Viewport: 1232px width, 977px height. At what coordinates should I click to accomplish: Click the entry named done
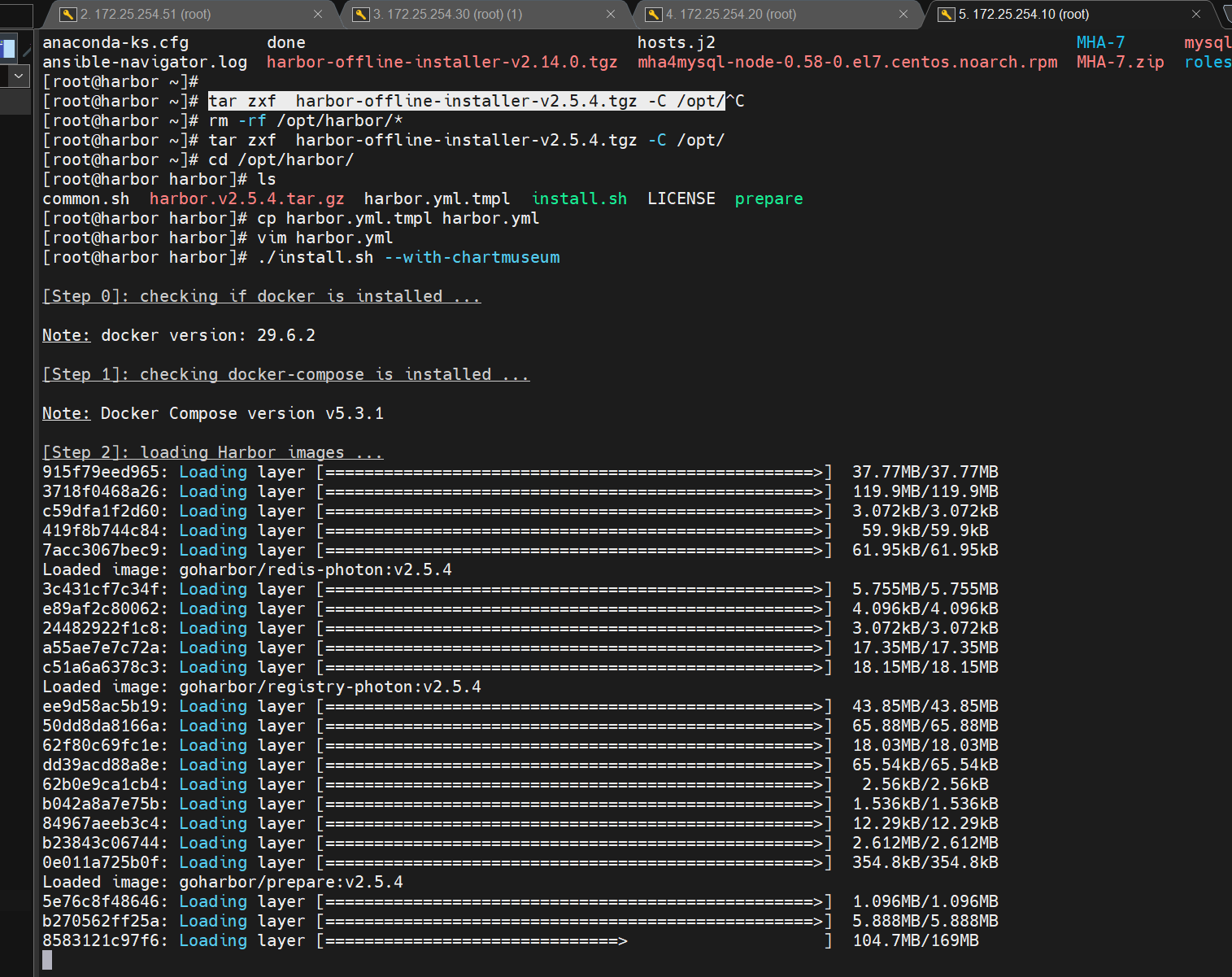[286, 42]
